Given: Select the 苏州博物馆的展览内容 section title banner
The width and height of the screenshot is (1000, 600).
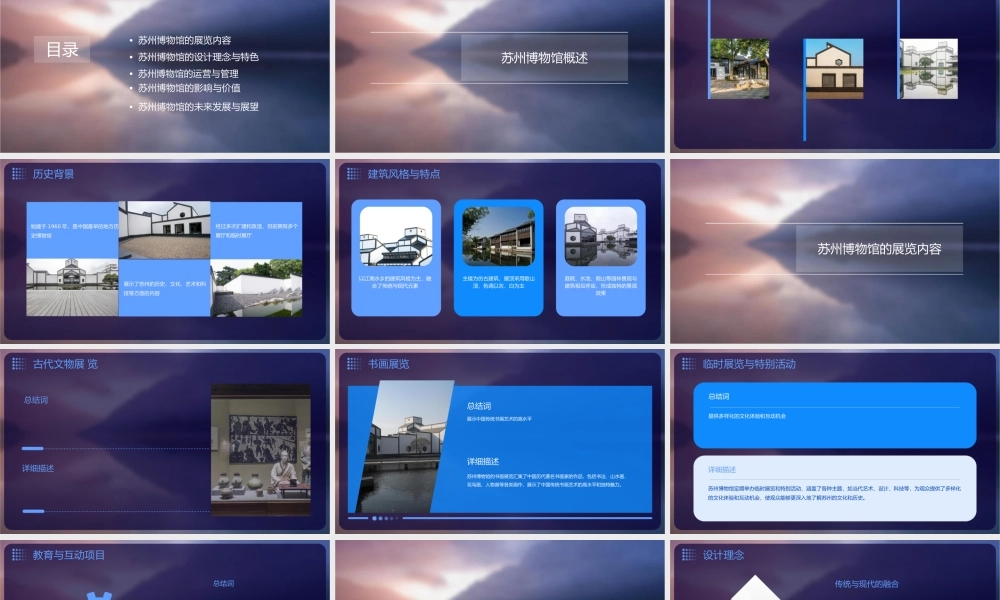Looking at the screenshot, I should click(x=879, y=249).
